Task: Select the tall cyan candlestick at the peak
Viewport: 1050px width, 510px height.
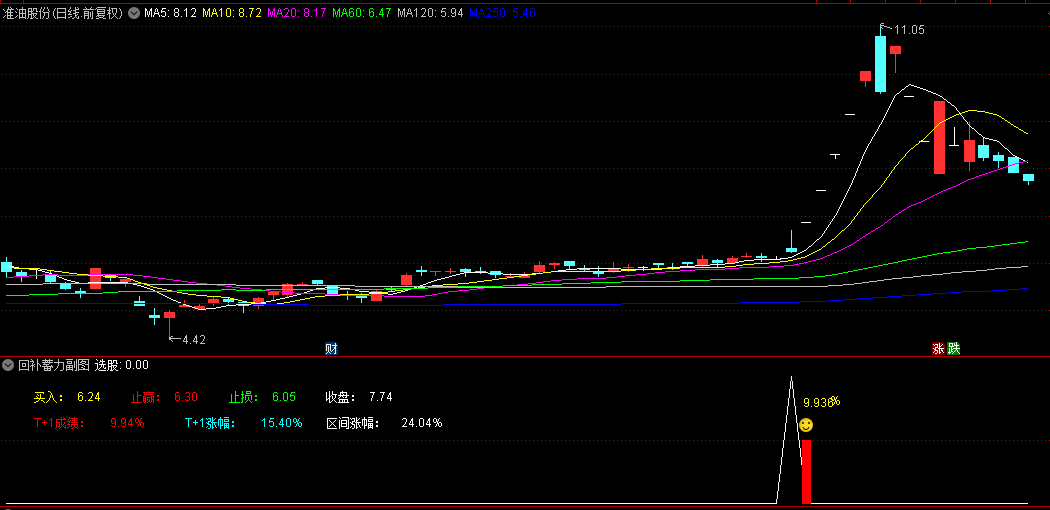Action: click(880, 64)
